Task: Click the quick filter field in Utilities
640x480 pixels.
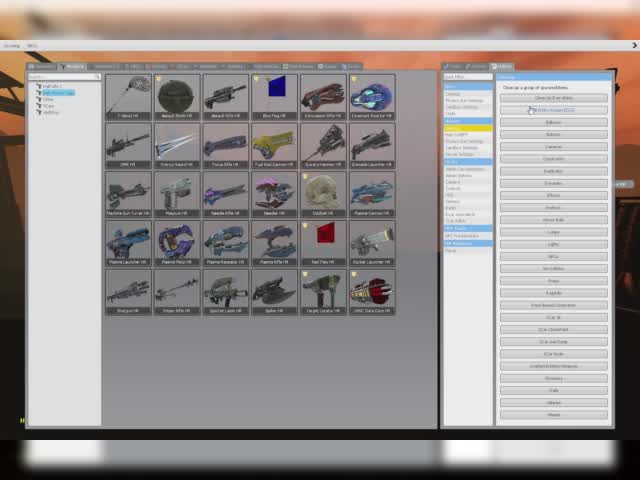Action: tap(468, 77)
